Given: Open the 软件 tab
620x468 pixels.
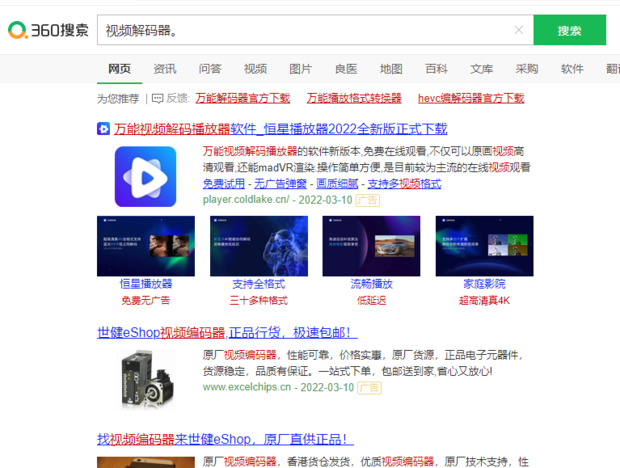Looking at the screenshot, I should (x=572, y=69).
